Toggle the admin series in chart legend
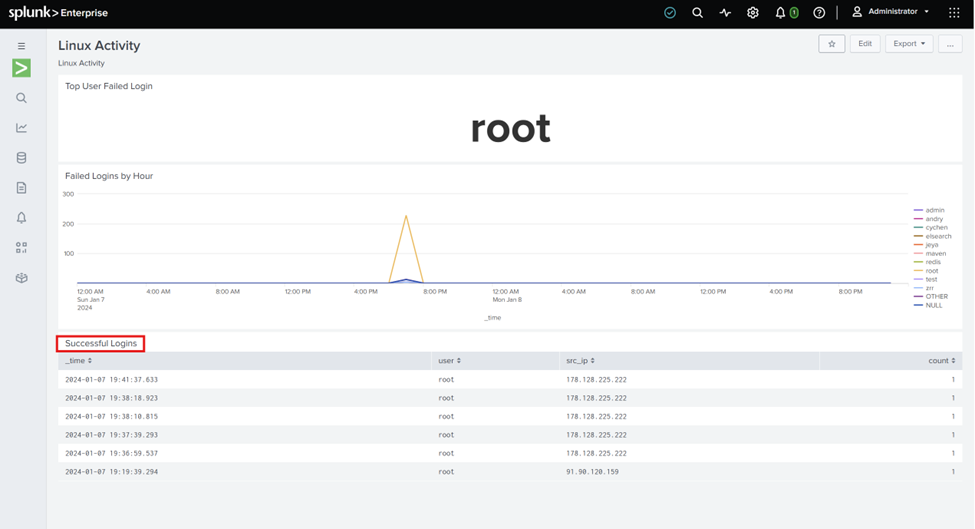975x529 pixels. (x=929, y=210)
